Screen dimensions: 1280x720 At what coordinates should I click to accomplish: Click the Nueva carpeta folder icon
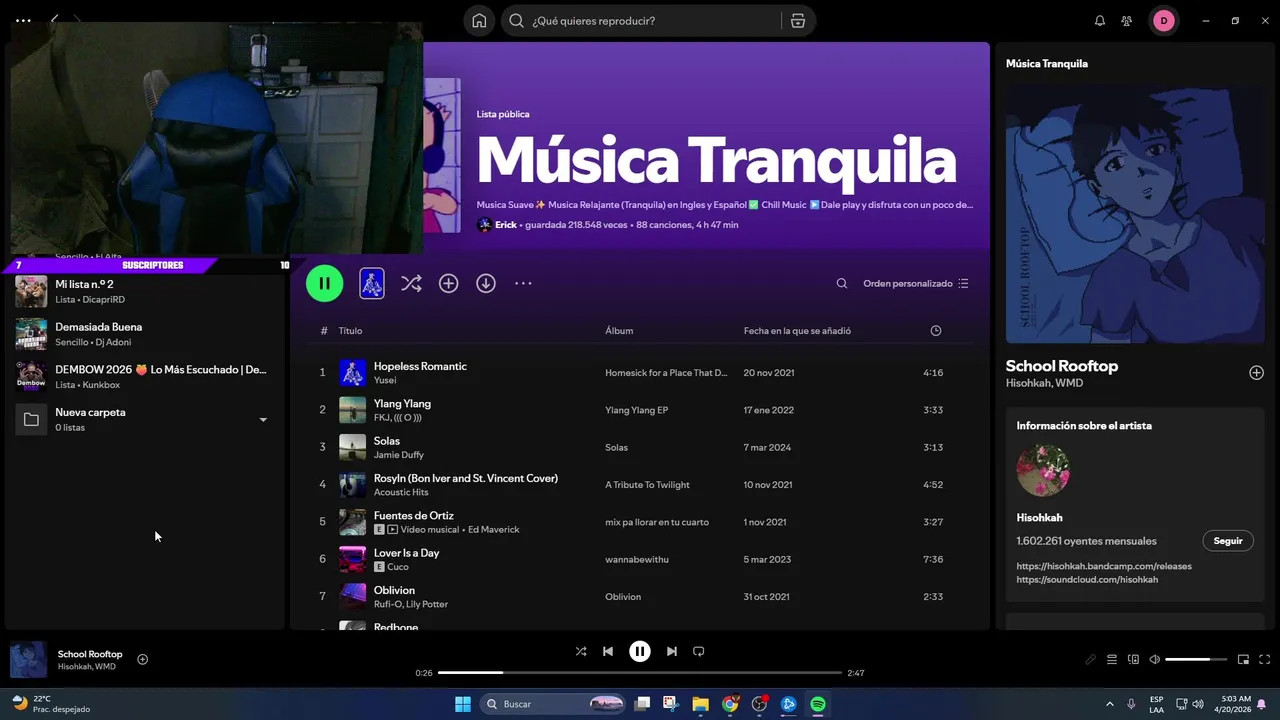coord(31,420)
